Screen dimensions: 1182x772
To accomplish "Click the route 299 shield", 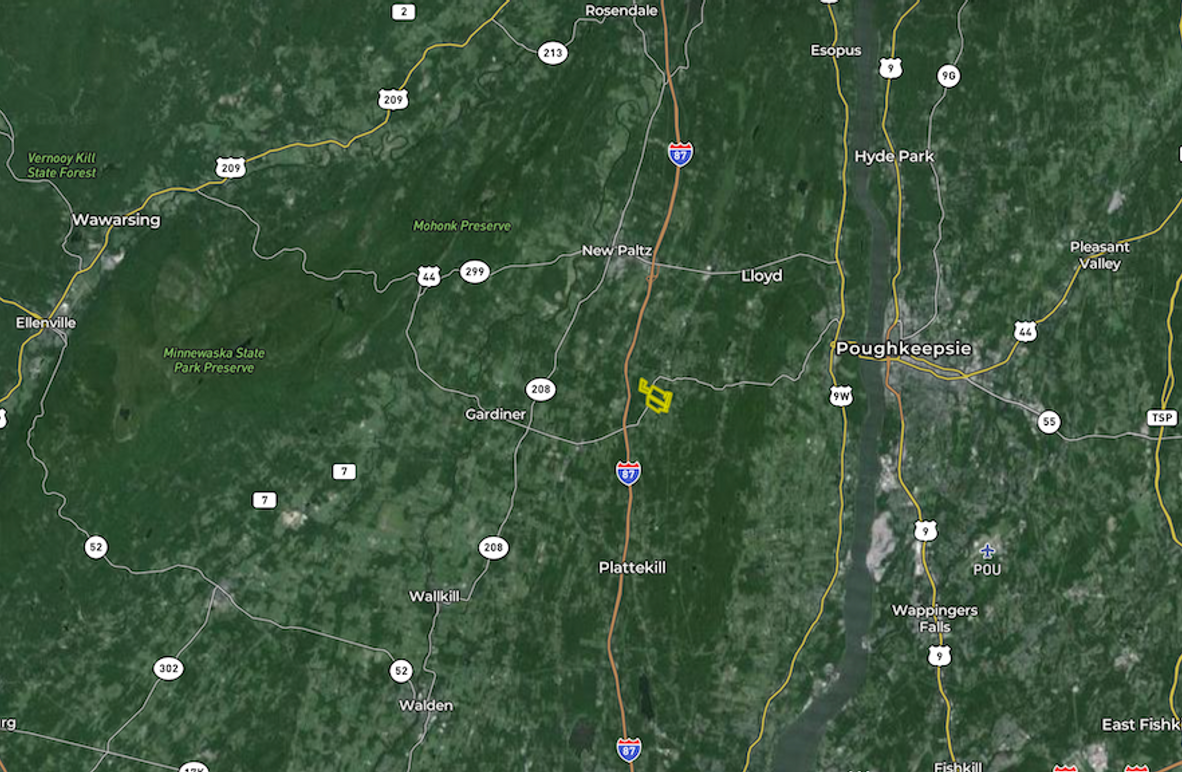I will pos(474,271).
